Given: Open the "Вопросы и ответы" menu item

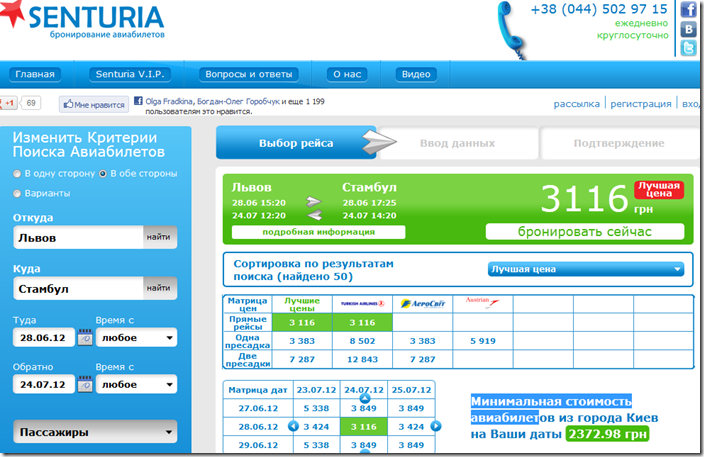Looking at the screenshot, I should pyautogui.click(x=249, y=74).
